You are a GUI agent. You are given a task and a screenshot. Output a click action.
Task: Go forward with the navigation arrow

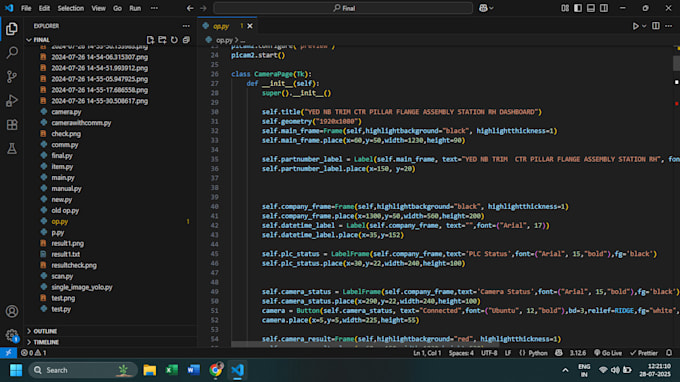203,8
